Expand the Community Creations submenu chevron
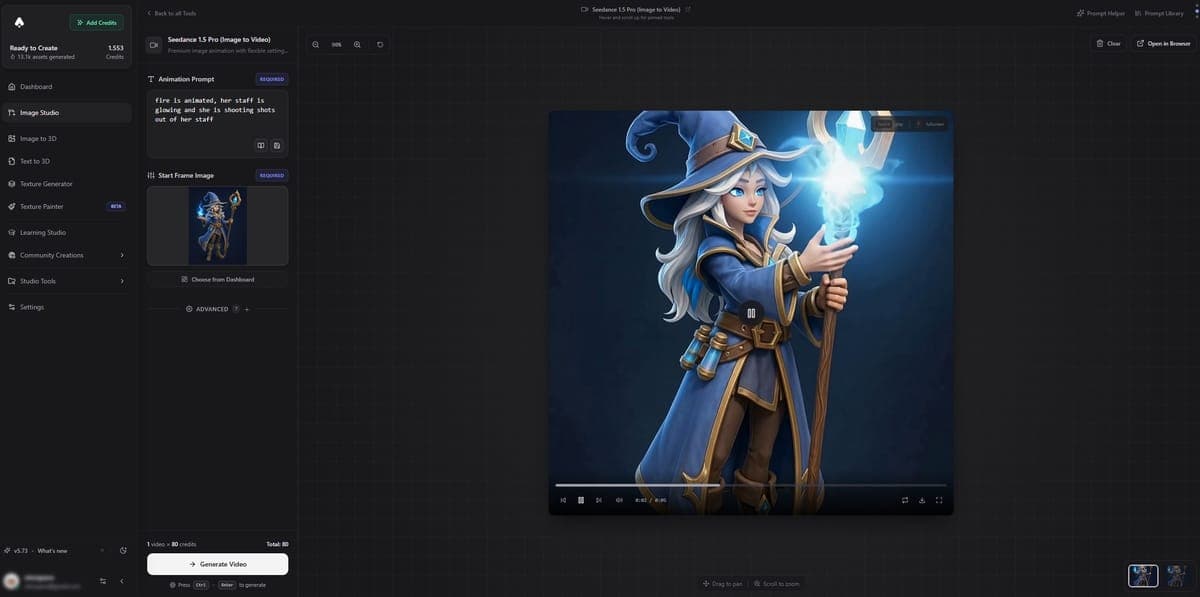This screenshot has width=1200, height=597. point(122,255)
